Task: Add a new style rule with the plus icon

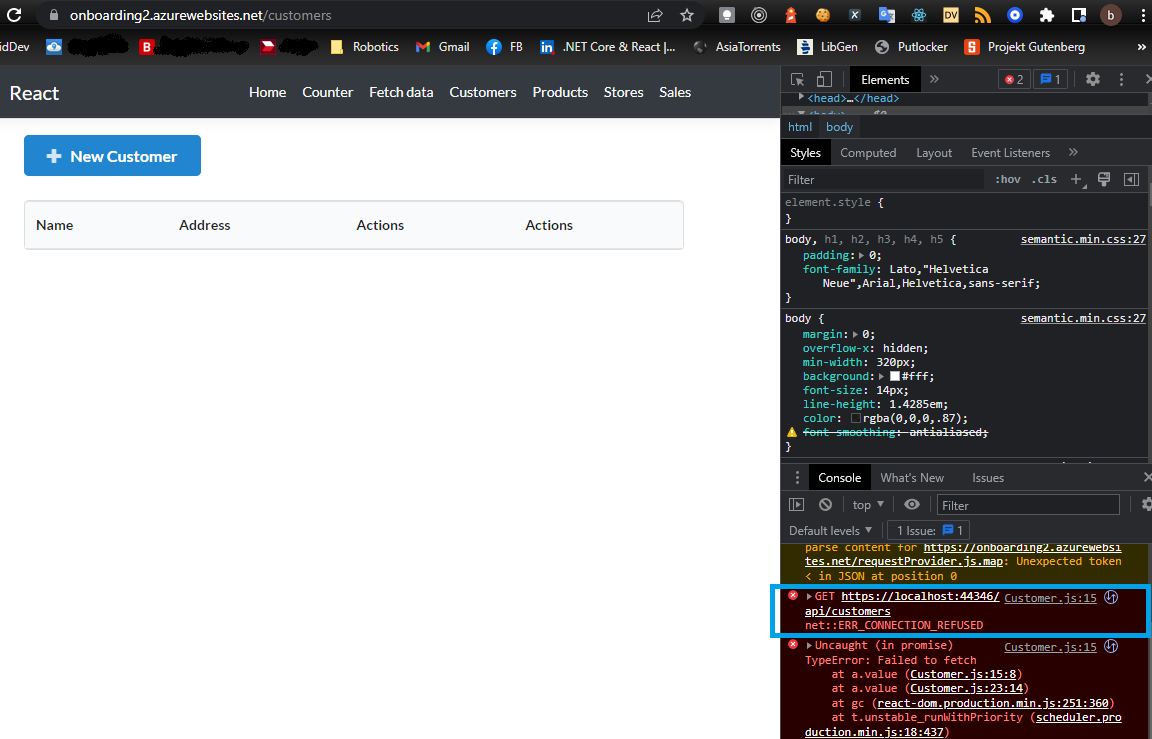Action: click(x=1076, y=179)
